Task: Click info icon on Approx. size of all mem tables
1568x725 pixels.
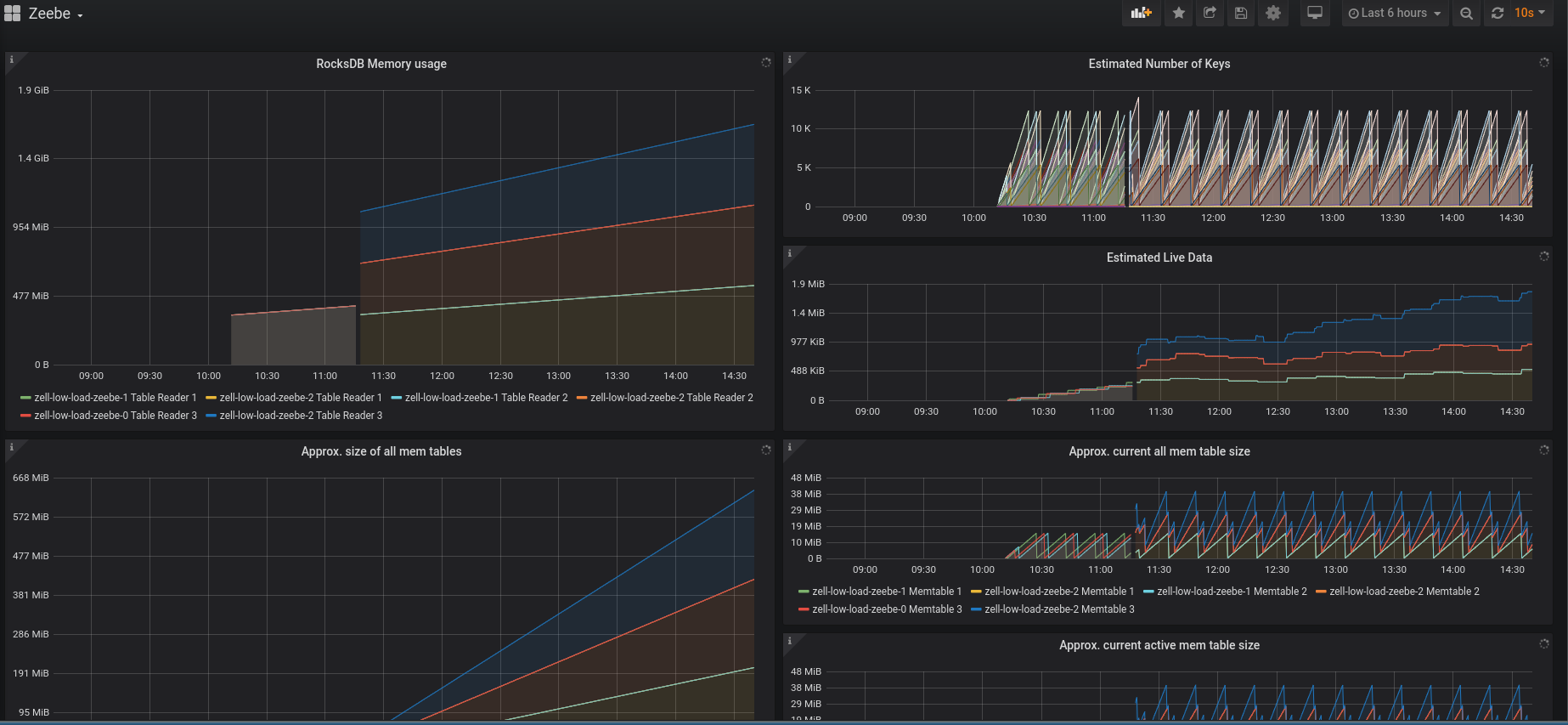Action: (12, 447)
